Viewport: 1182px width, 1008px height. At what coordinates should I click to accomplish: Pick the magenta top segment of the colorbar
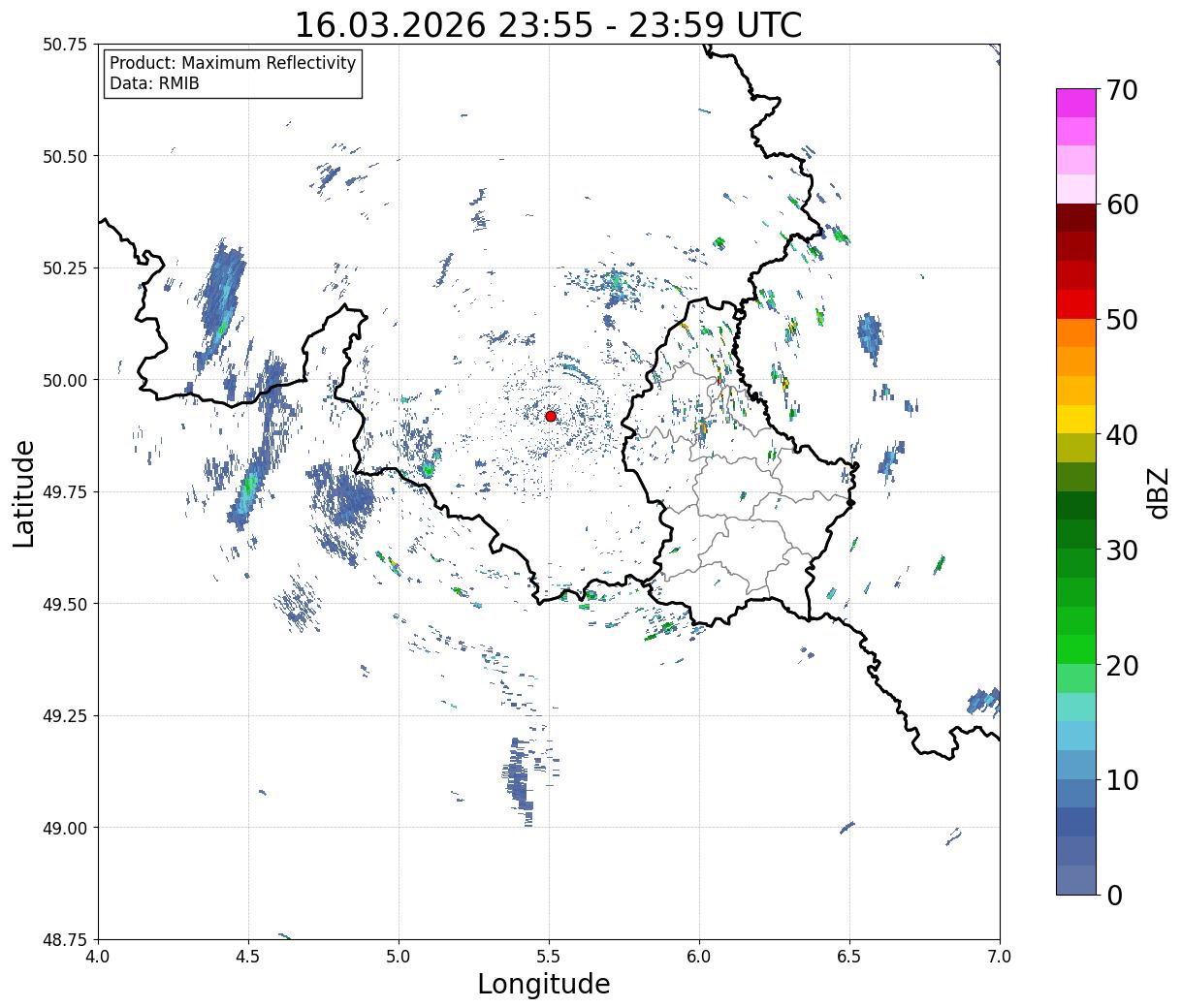tap(1075, 103)
